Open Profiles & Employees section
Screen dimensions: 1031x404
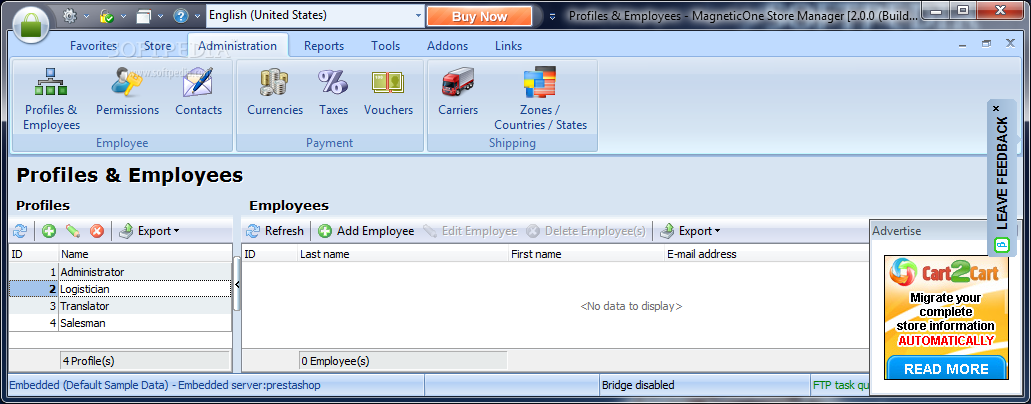pyautogui.click(x=51, y=99)
